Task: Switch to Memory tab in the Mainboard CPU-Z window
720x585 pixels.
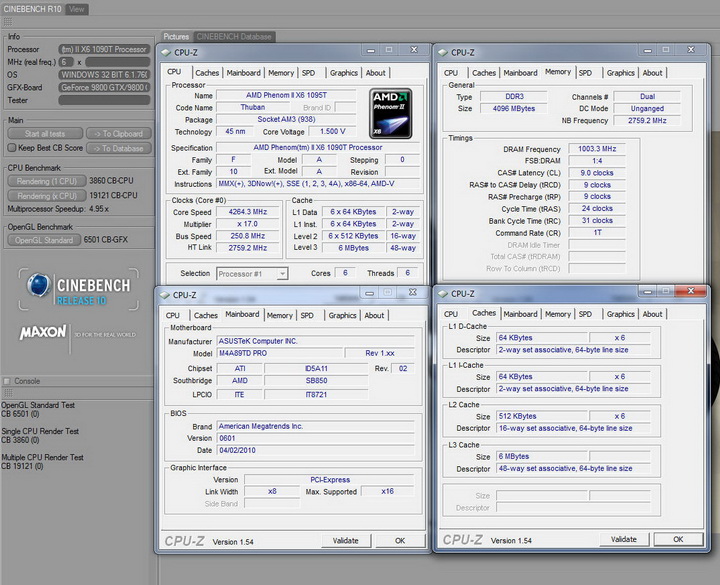Action: coord(280,315)
